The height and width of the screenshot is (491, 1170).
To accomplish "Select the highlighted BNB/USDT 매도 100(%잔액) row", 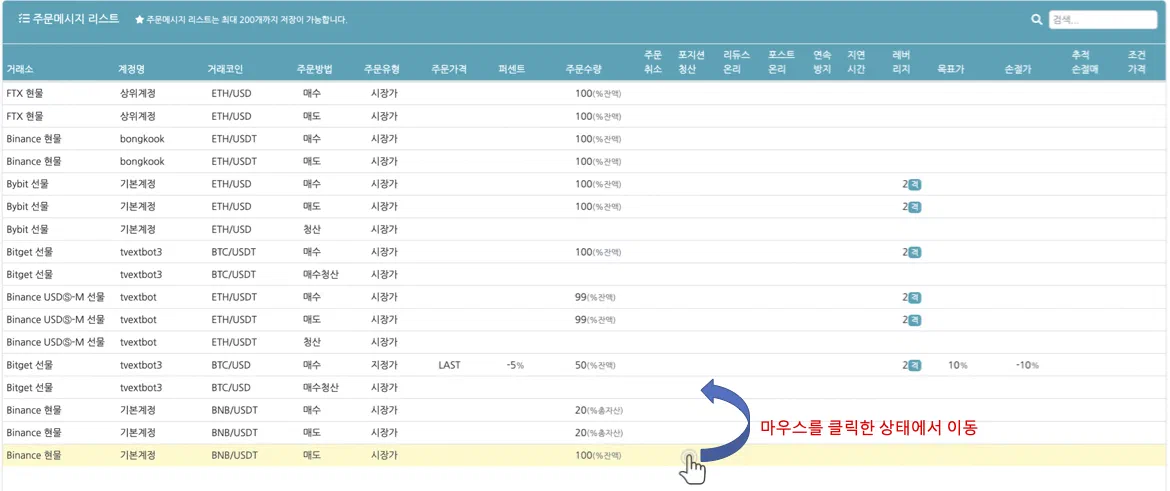I will pyautogui.click(x=584, y=455).
